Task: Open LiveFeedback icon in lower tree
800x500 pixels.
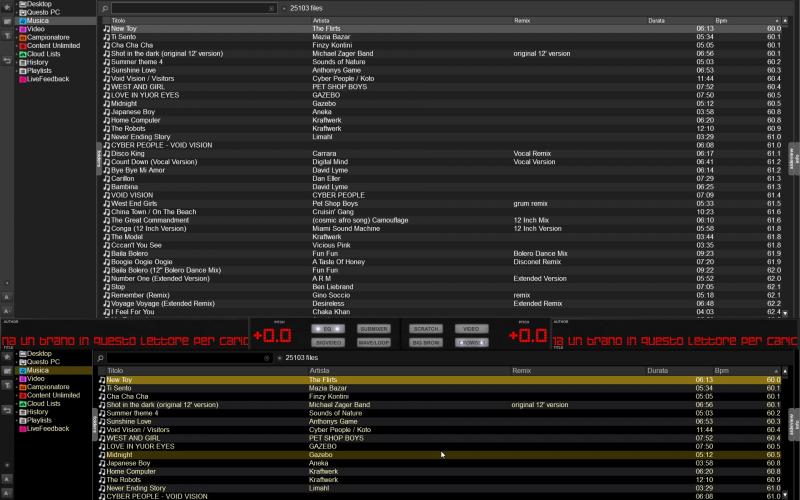Action: point(22,429)
